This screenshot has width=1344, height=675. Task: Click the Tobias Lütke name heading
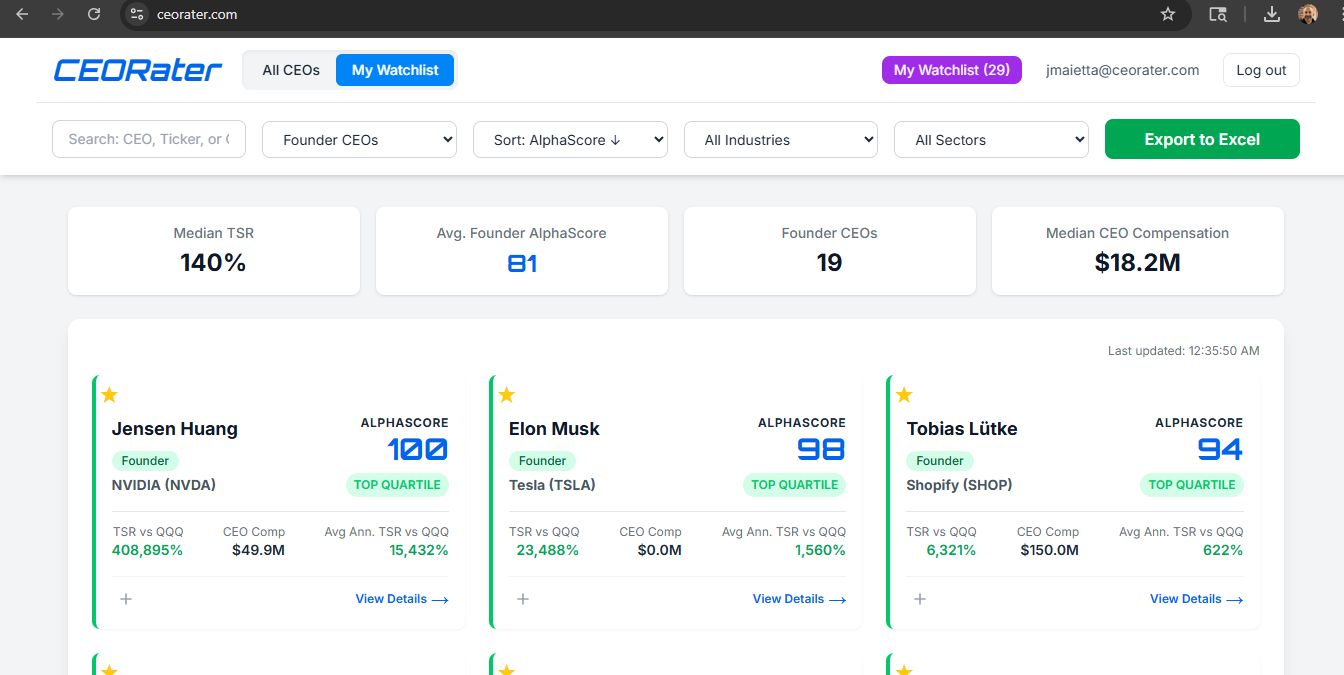click(x=962, y=429)
